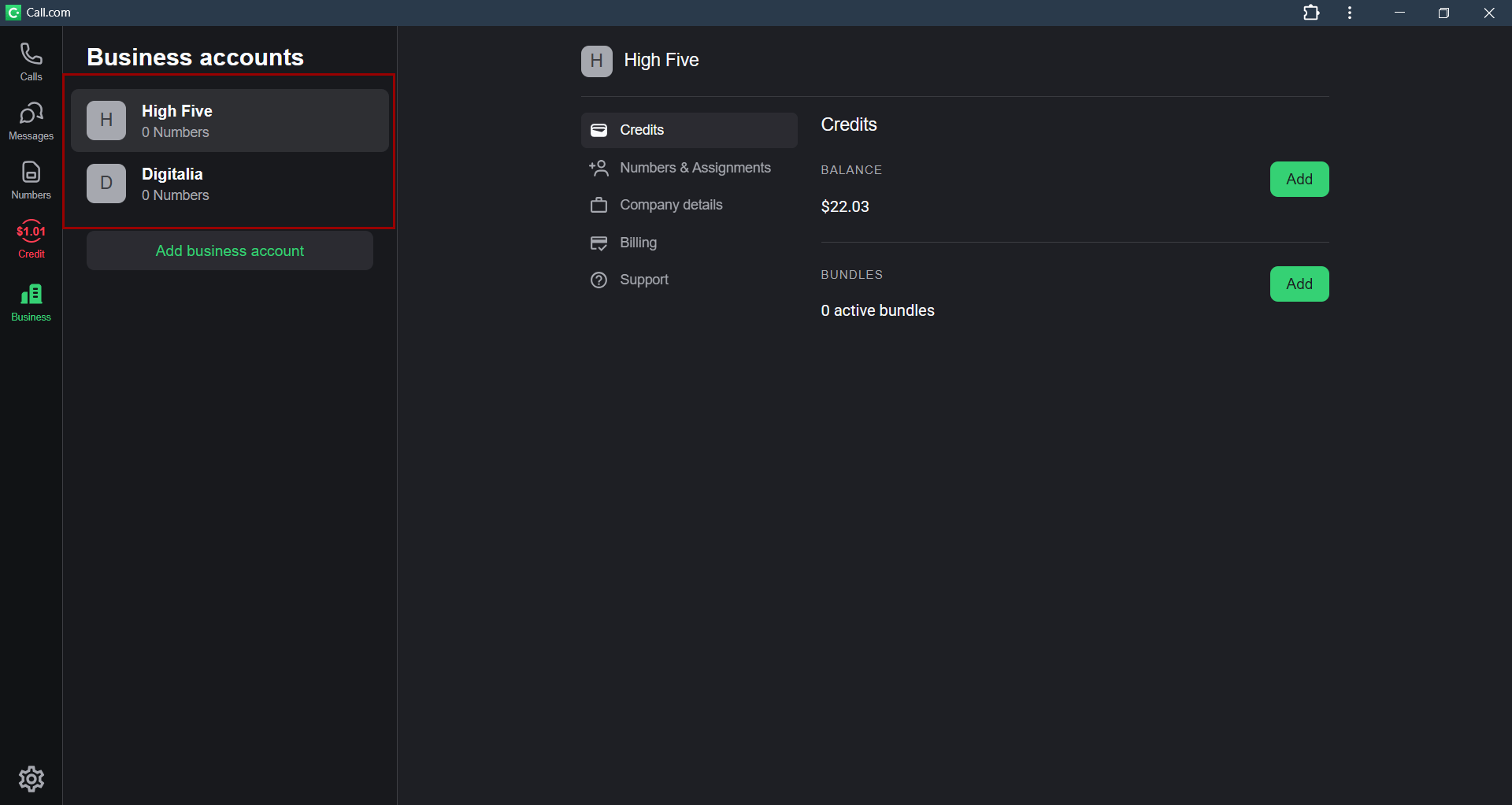
Task: Click Add business account button
Action: pyautogui.click(x=229, y=250)
